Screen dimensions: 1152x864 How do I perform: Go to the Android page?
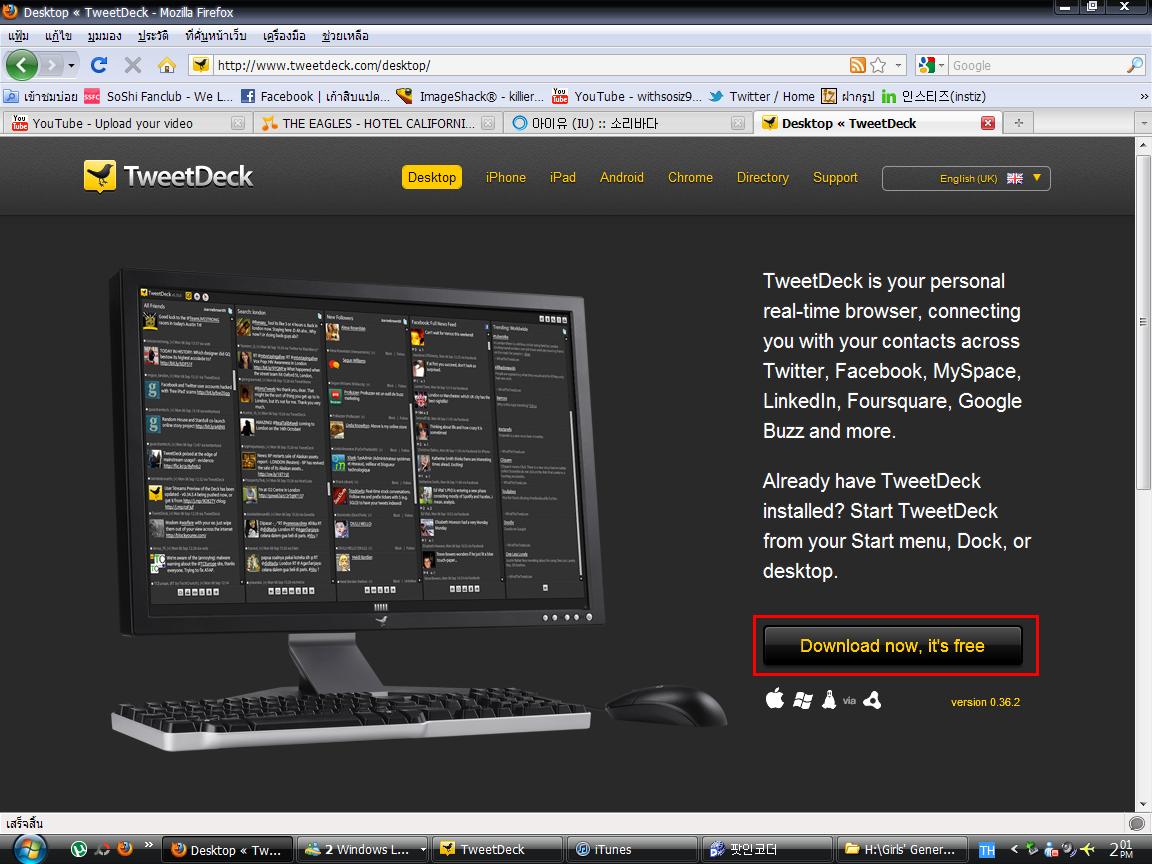(622, 177)
